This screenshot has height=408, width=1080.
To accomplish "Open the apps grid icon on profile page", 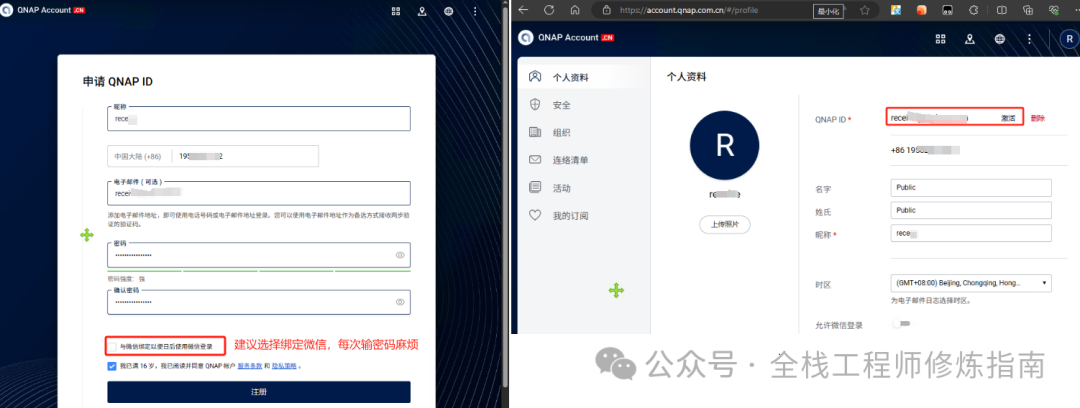I will click(940, 38).
